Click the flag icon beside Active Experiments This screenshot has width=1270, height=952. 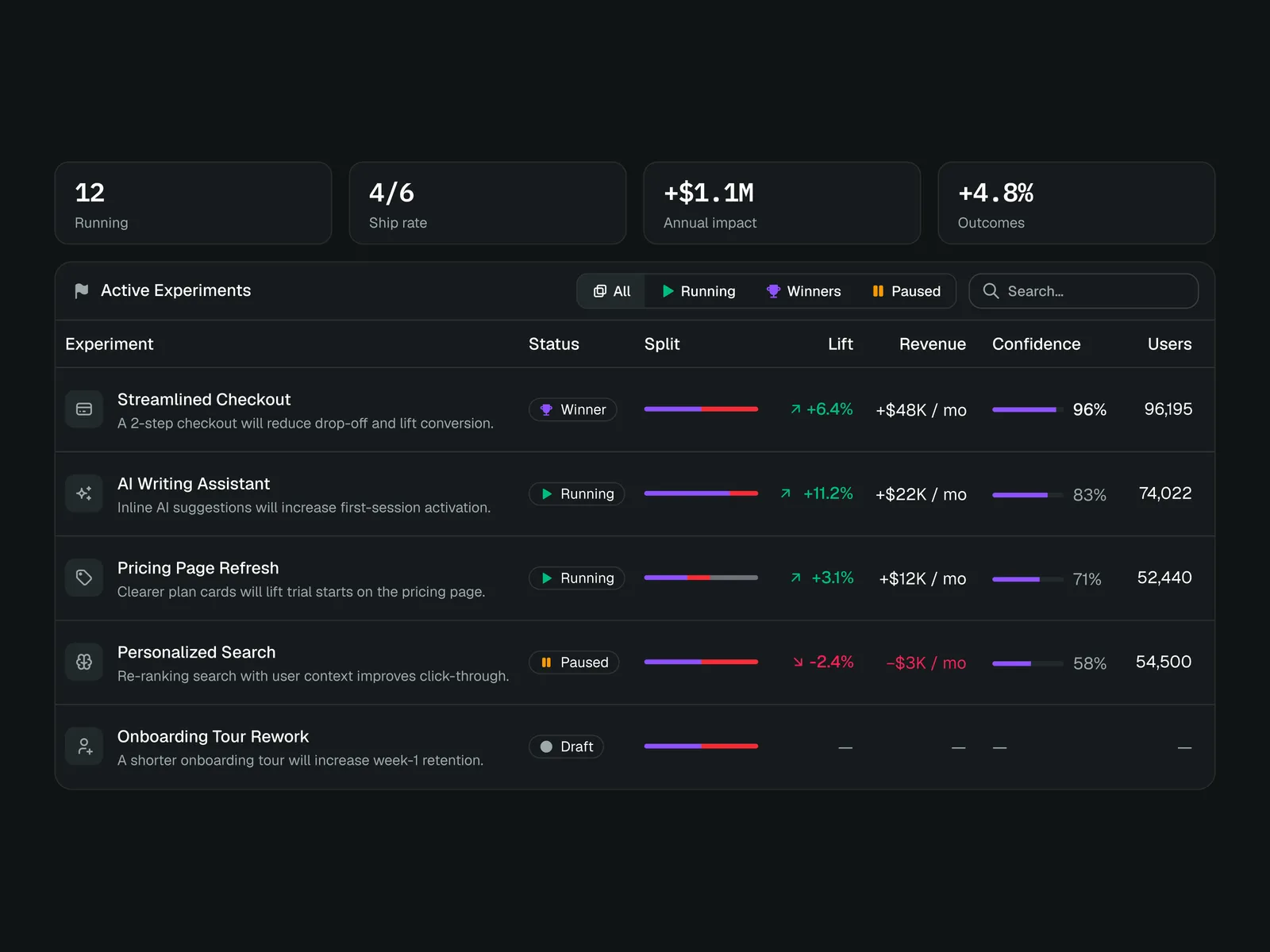coord(81,291)
